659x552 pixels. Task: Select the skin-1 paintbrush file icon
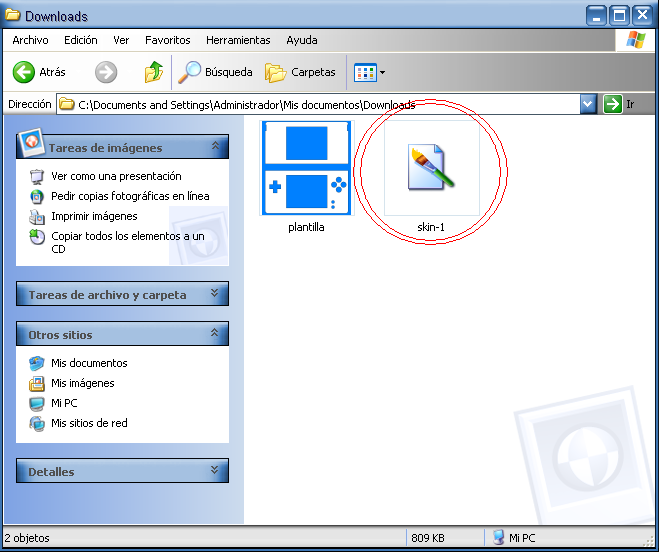(x=431, y=168)
